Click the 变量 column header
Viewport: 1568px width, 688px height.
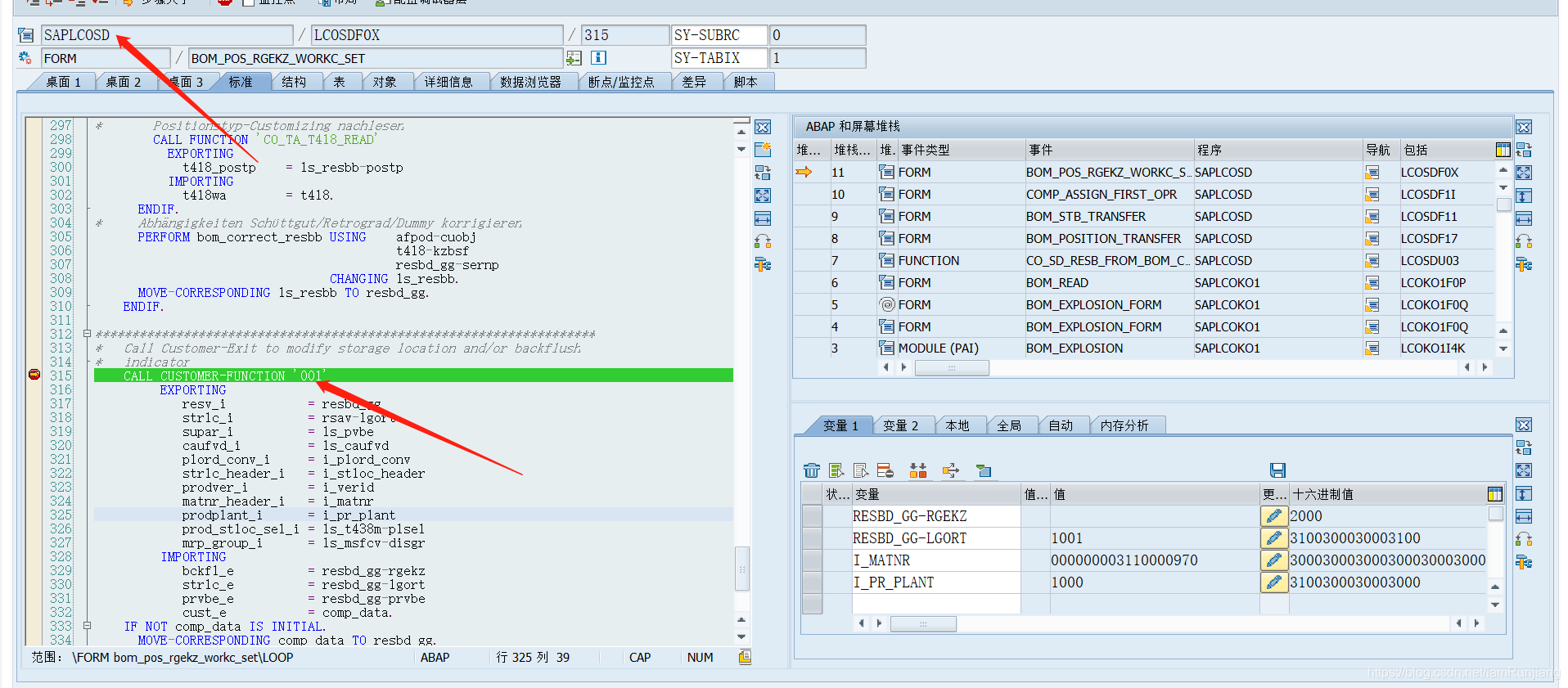click(936, 494)
